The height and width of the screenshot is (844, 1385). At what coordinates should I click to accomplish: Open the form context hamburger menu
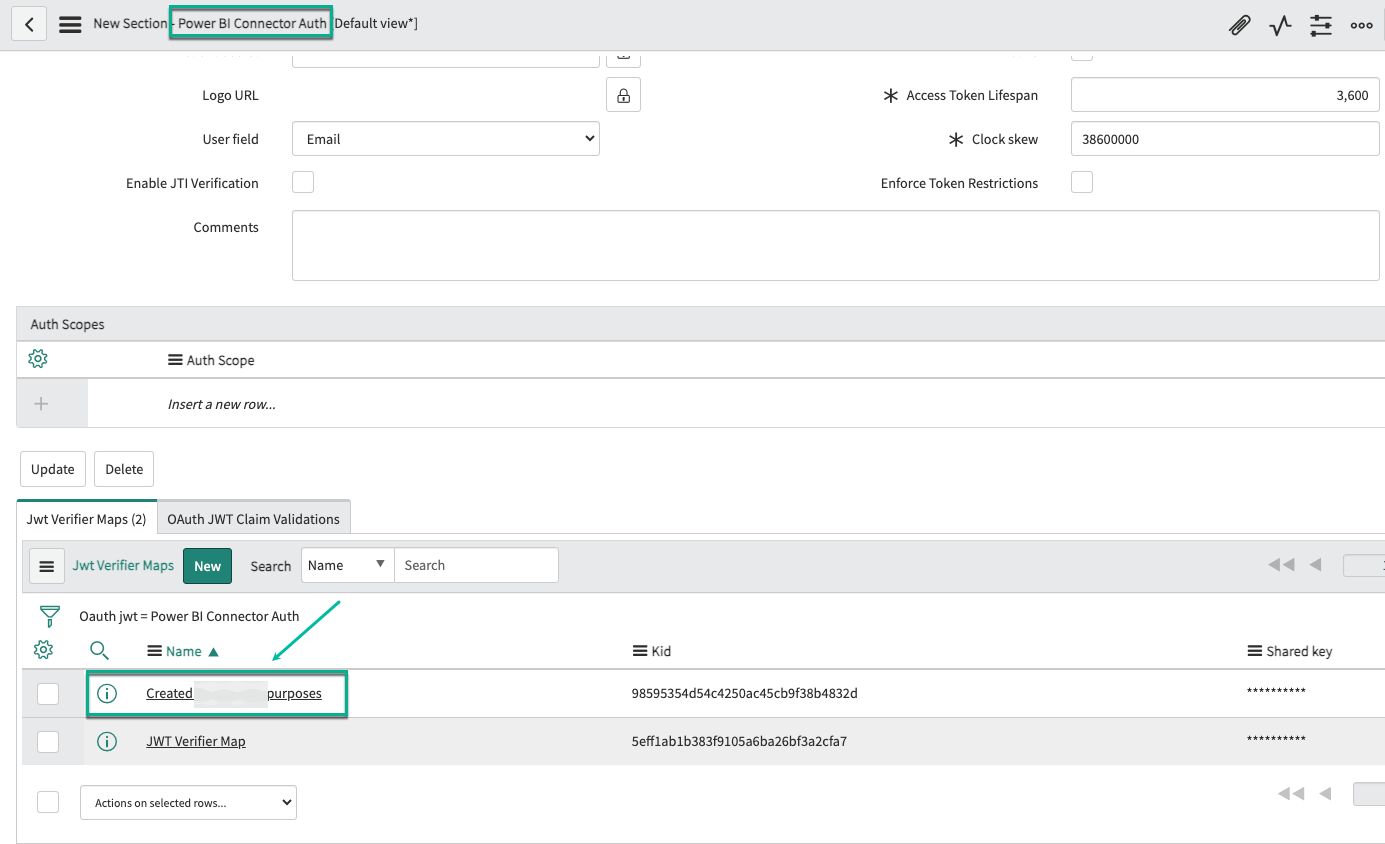click(x=70, y=24)
